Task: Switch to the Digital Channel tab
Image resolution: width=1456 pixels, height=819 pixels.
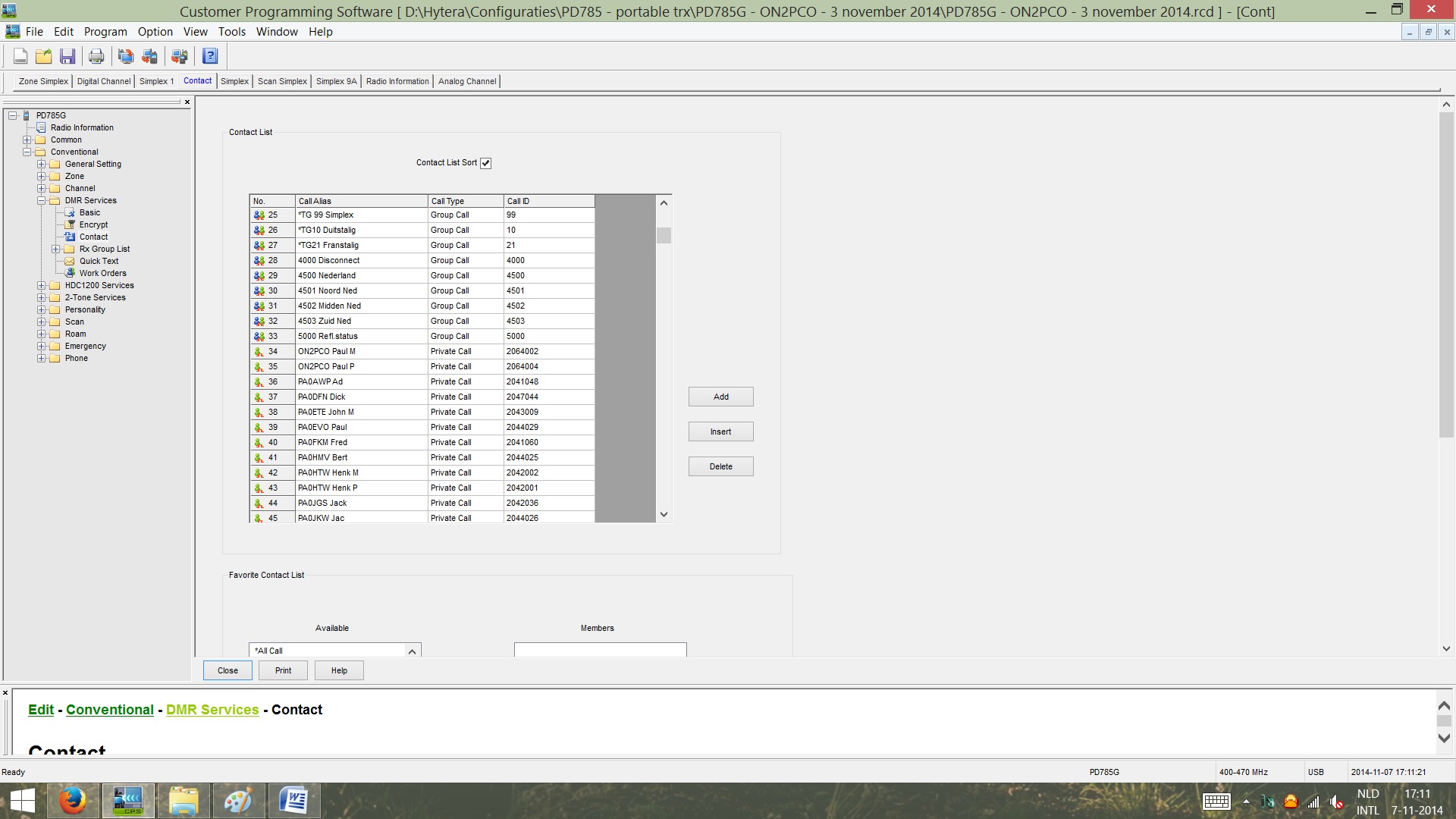Action: tap(104, 81)
